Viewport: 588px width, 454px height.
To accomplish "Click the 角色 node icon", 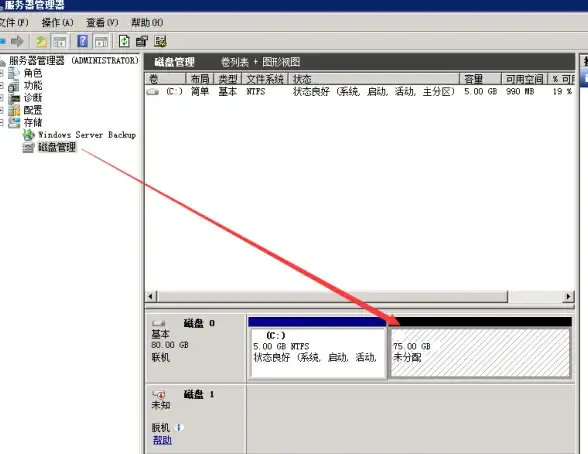I will coord(14,73).
